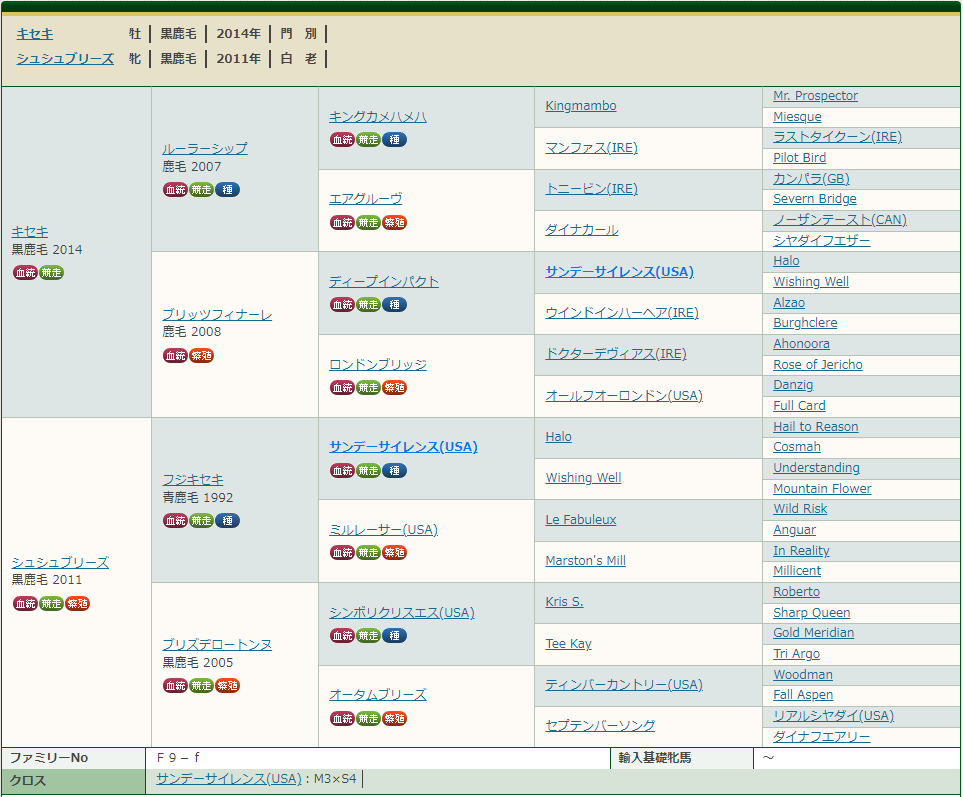Open the ダイナカール link

(x=582, y=230)
